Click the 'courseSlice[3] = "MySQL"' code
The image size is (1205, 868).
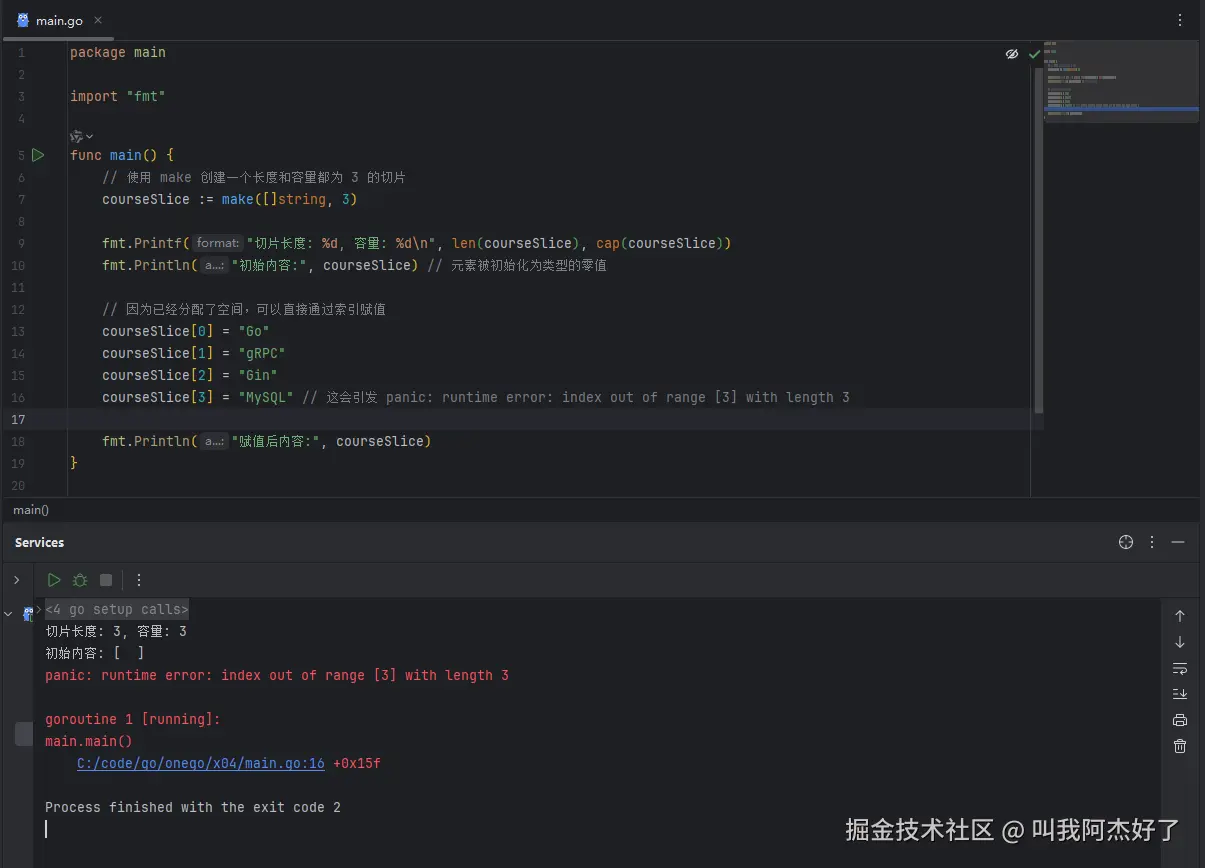tap(198, 397)
